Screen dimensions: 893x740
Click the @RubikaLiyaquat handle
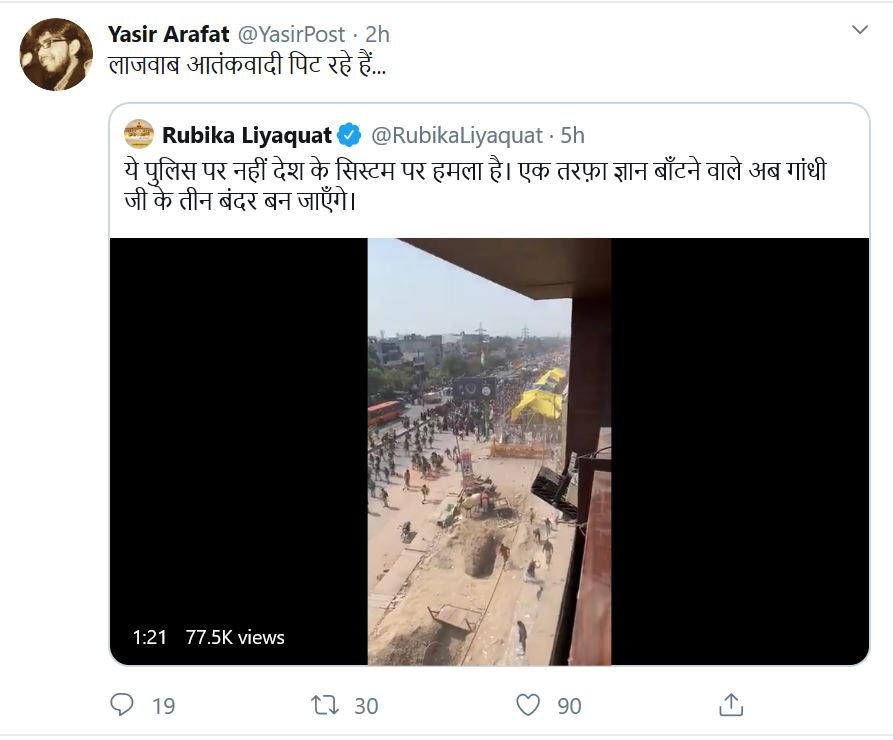(456, 135)
